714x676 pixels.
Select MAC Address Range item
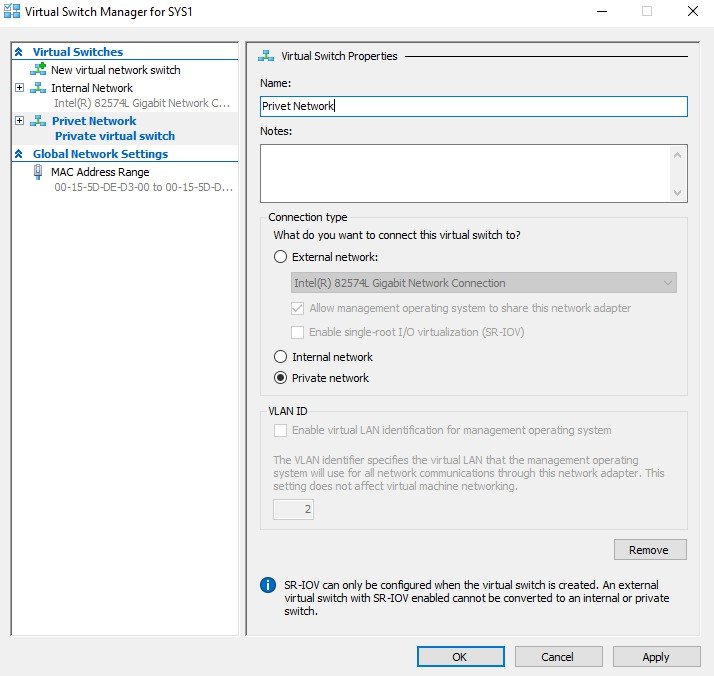(100, 172)
